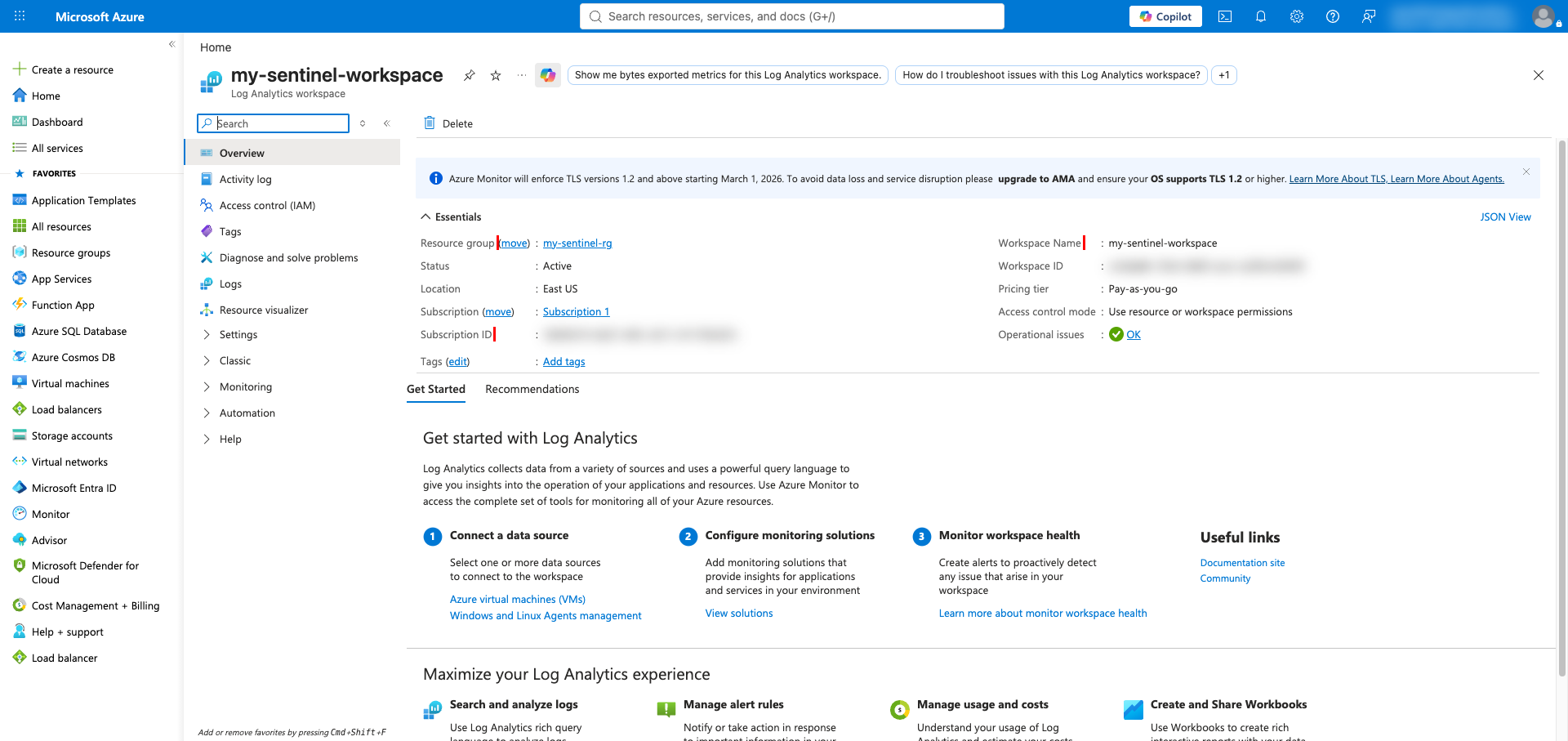
Task: Open the more options ellipsis beside title
Action: click(x=522, y=75)
